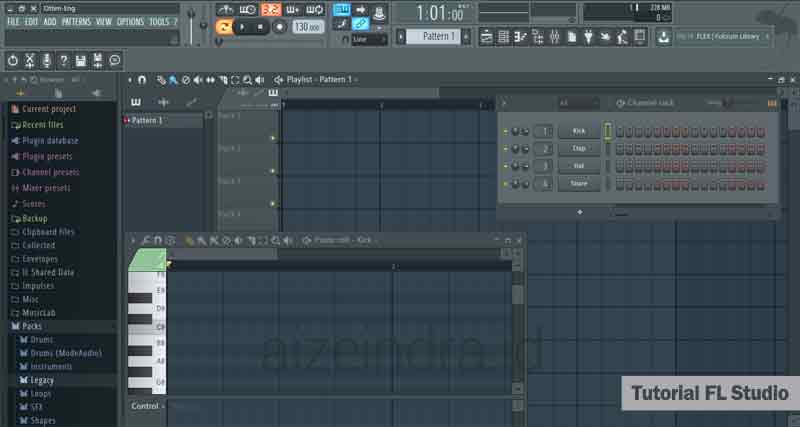Open the Pattern 1 selector dropdown
800x427 pixels.
(x=433, y=37)
